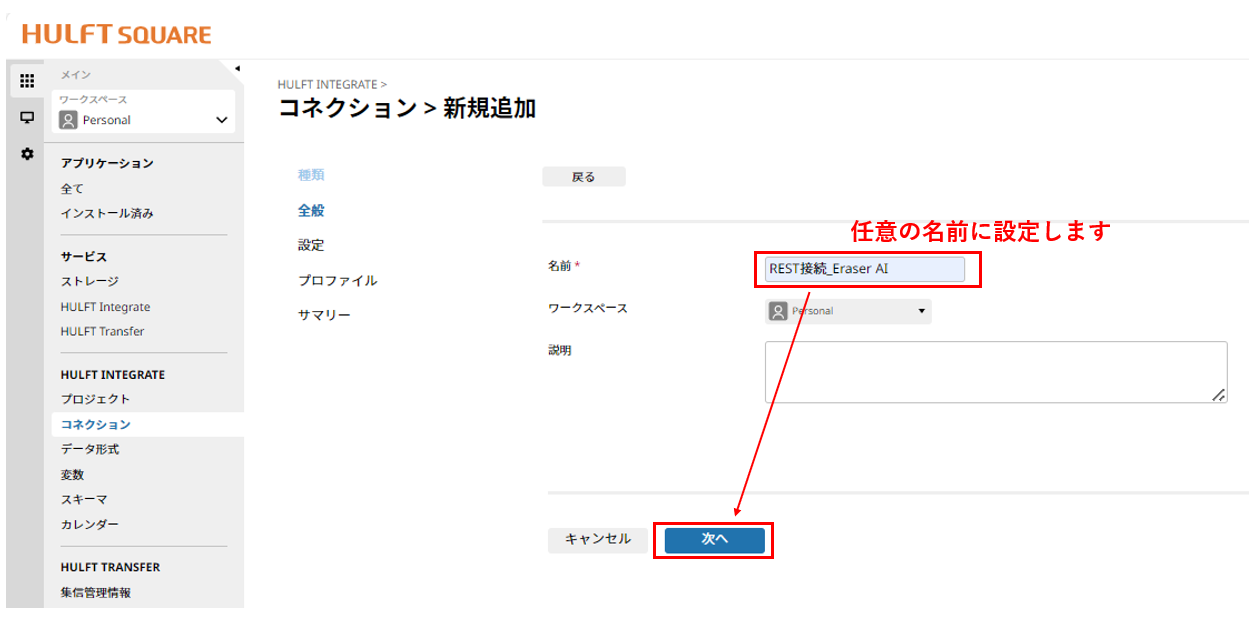Image resolution: width=1249 pixels, height=624 pixels.
Task: Click the HULFT INTEGRATE section heading in sidebar
Action: (x=113, y=375)
